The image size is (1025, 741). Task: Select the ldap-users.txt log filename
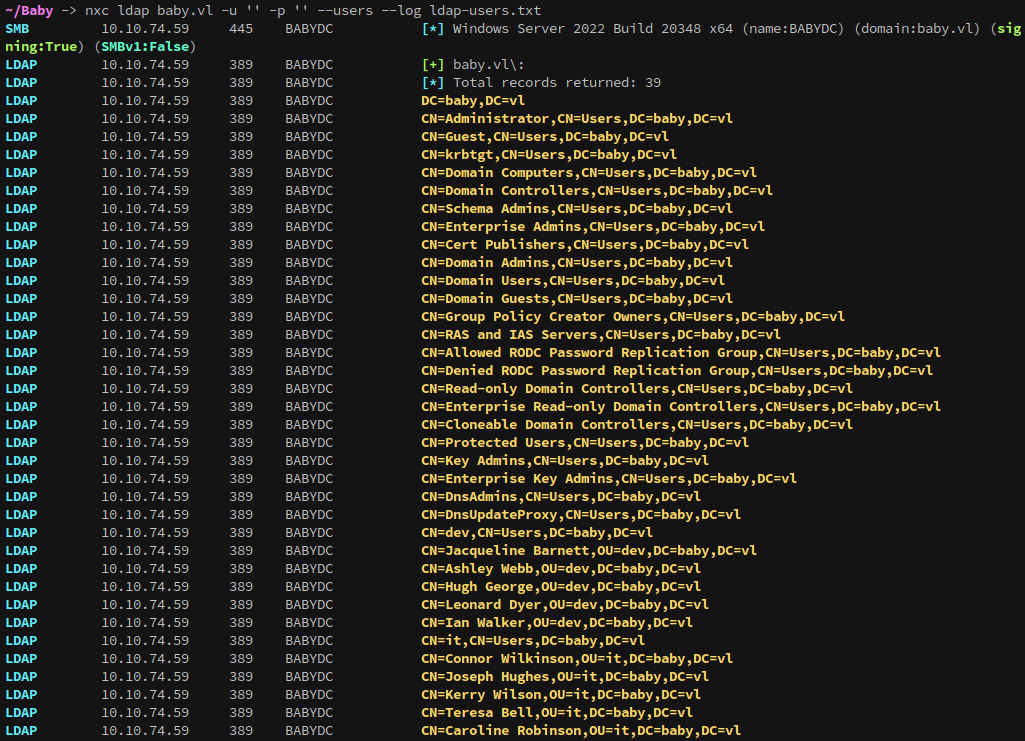485,10
